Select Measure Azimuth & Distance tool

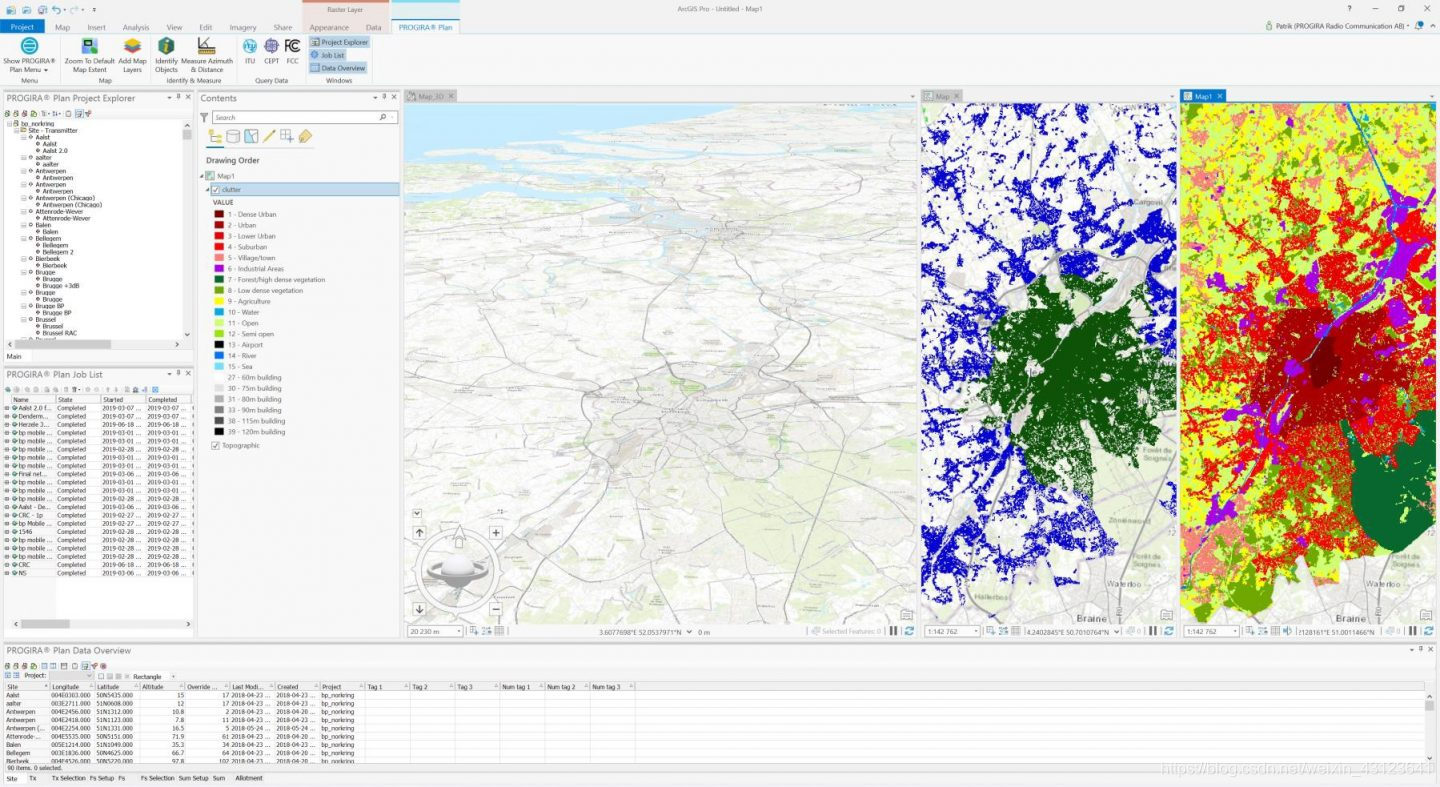206,55
